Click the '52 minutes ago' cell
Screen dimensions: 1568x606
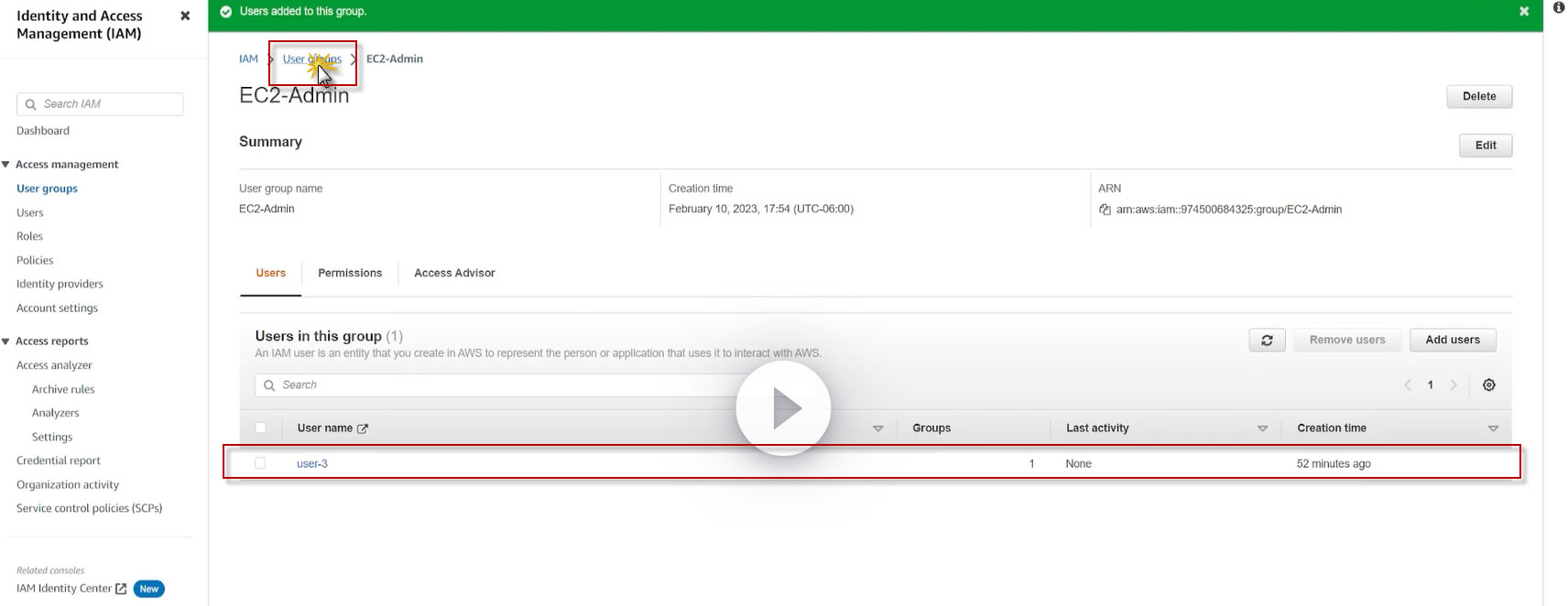pos(1334,464)
